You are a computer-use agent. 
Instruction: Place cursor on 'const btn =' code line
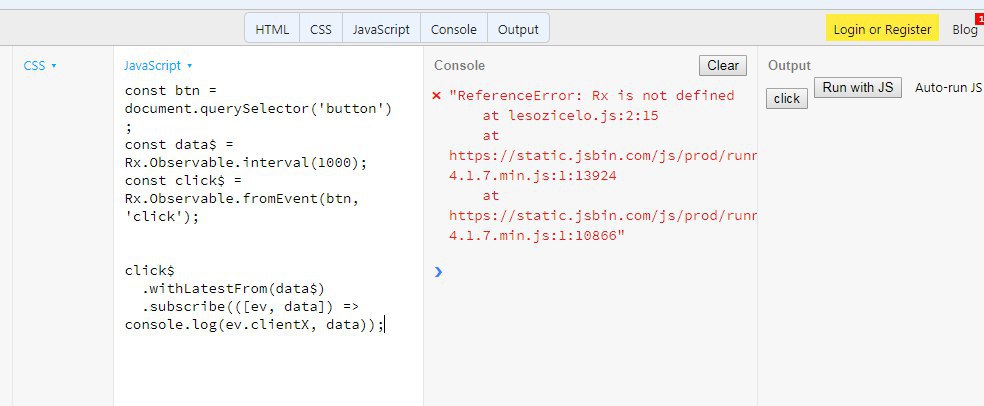(170, 90)
